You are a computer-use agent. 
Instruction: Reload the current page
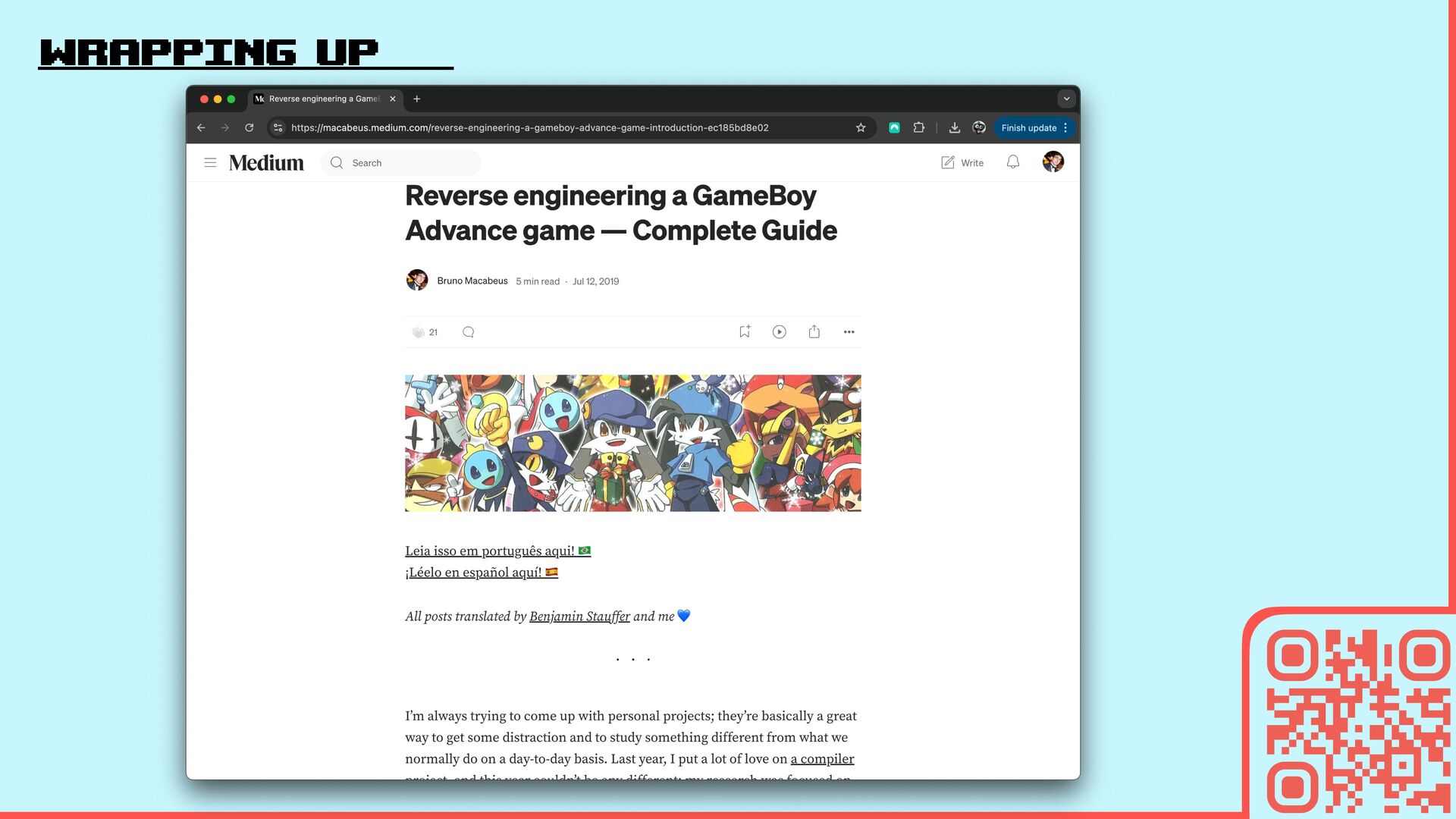tap(249, 128)
